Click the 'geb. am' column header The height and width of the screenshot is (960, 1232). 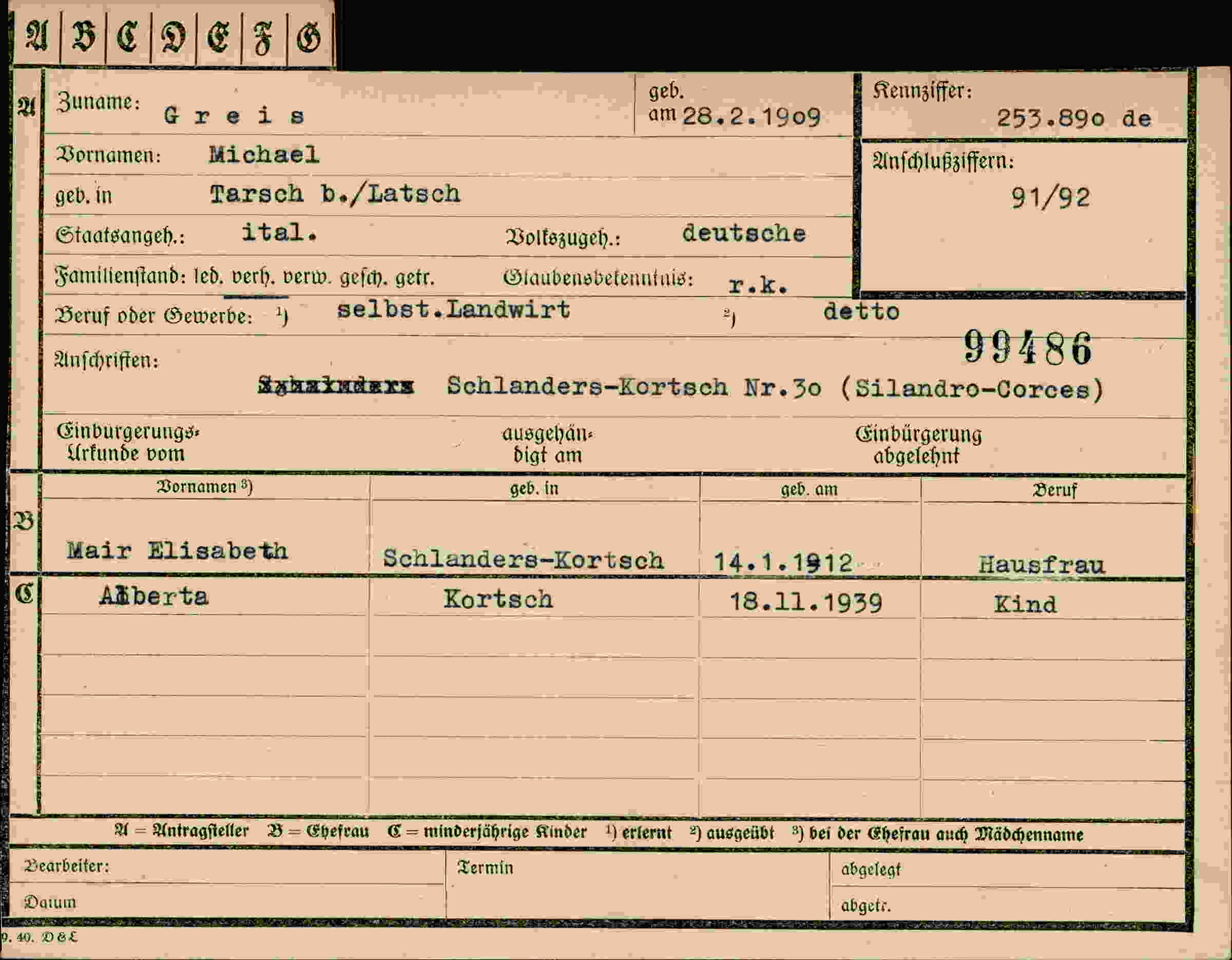tap(809, 489)
